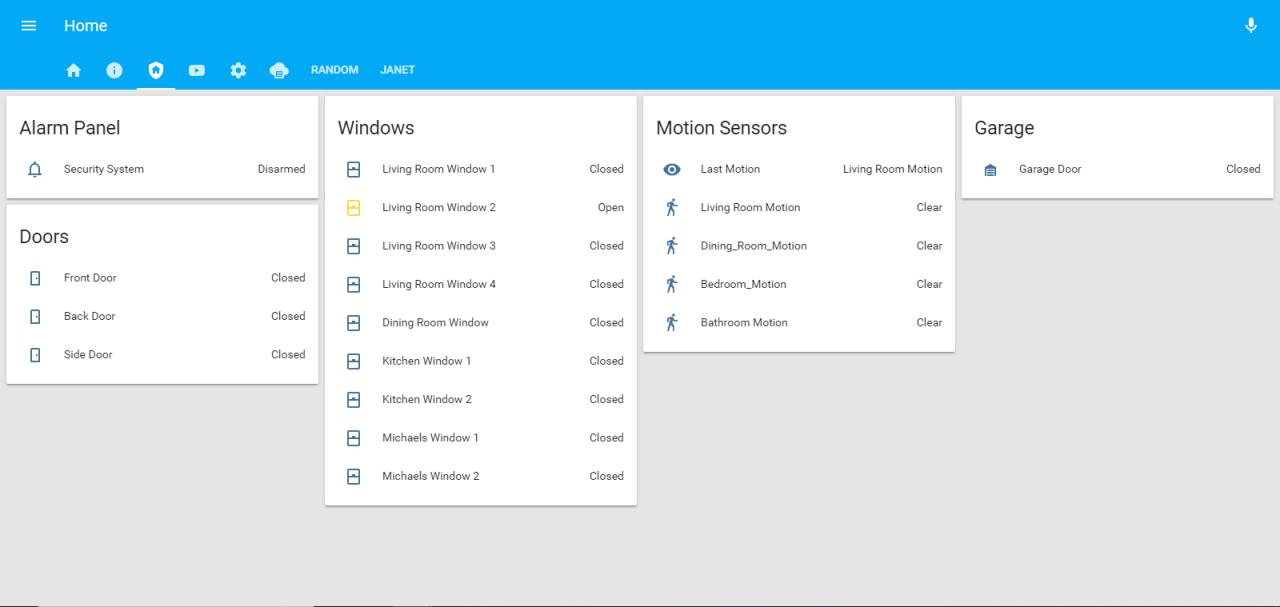Click the Last Motion eye icon
The width and height of the screenshot is (1280, 607).
(672, 169)
